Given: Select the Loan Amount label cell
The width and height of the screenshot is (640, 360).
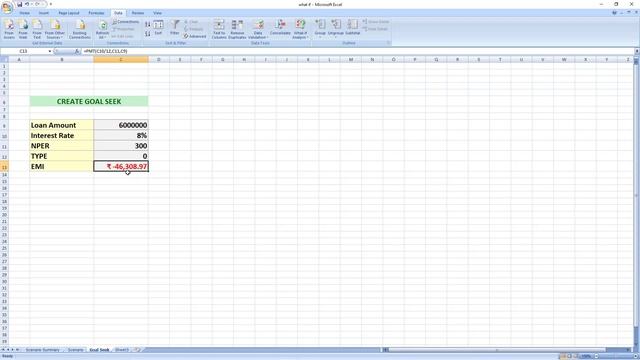Looking at the screenshot, I should (62, 125).
